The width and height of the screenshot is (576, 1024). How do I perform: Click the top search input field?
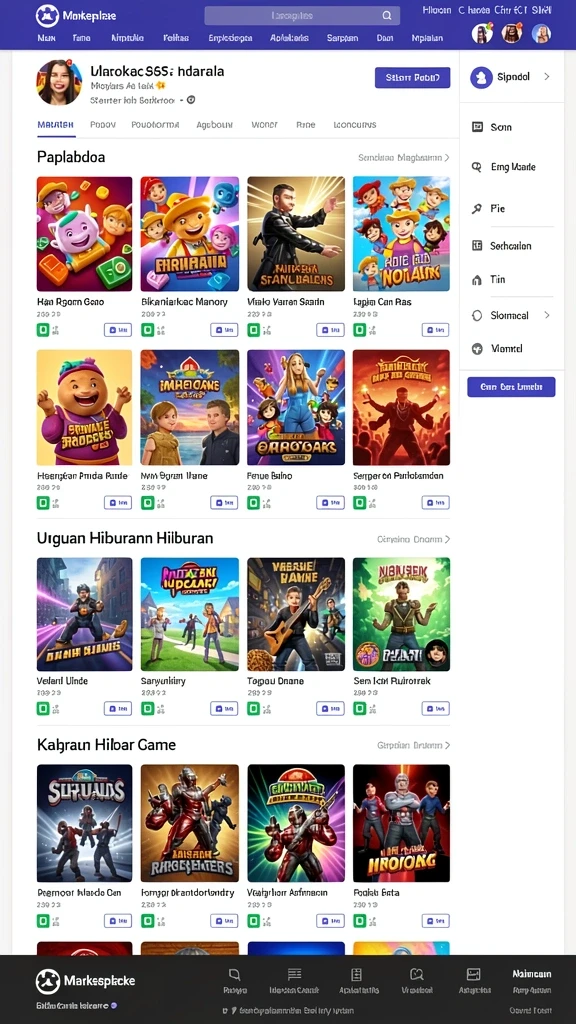tap(301, 16)
